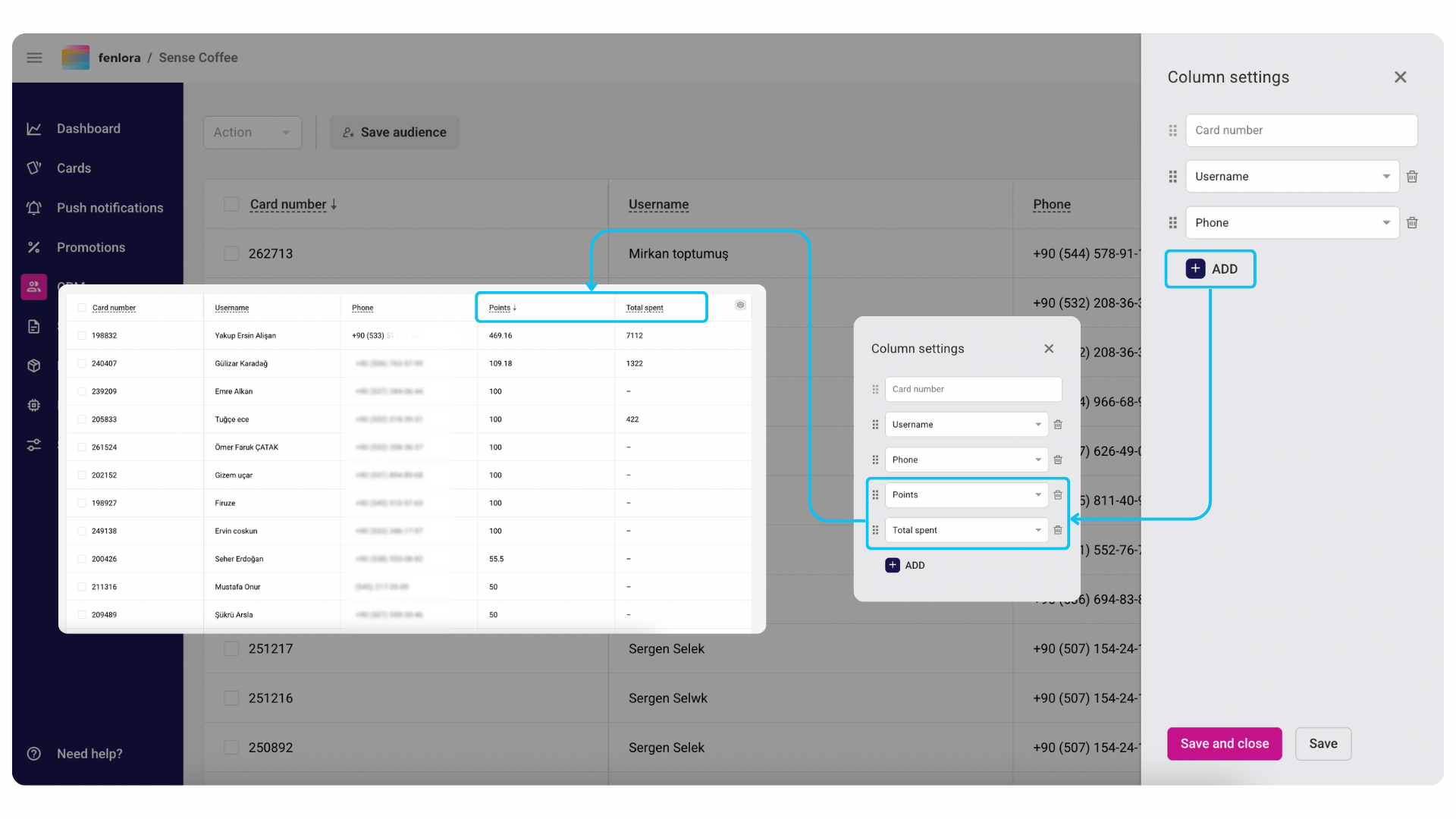The width and height of the screenshot is (1456, 819).
Task: Click the gear icon in the inset table header
Action: point(740,305)
